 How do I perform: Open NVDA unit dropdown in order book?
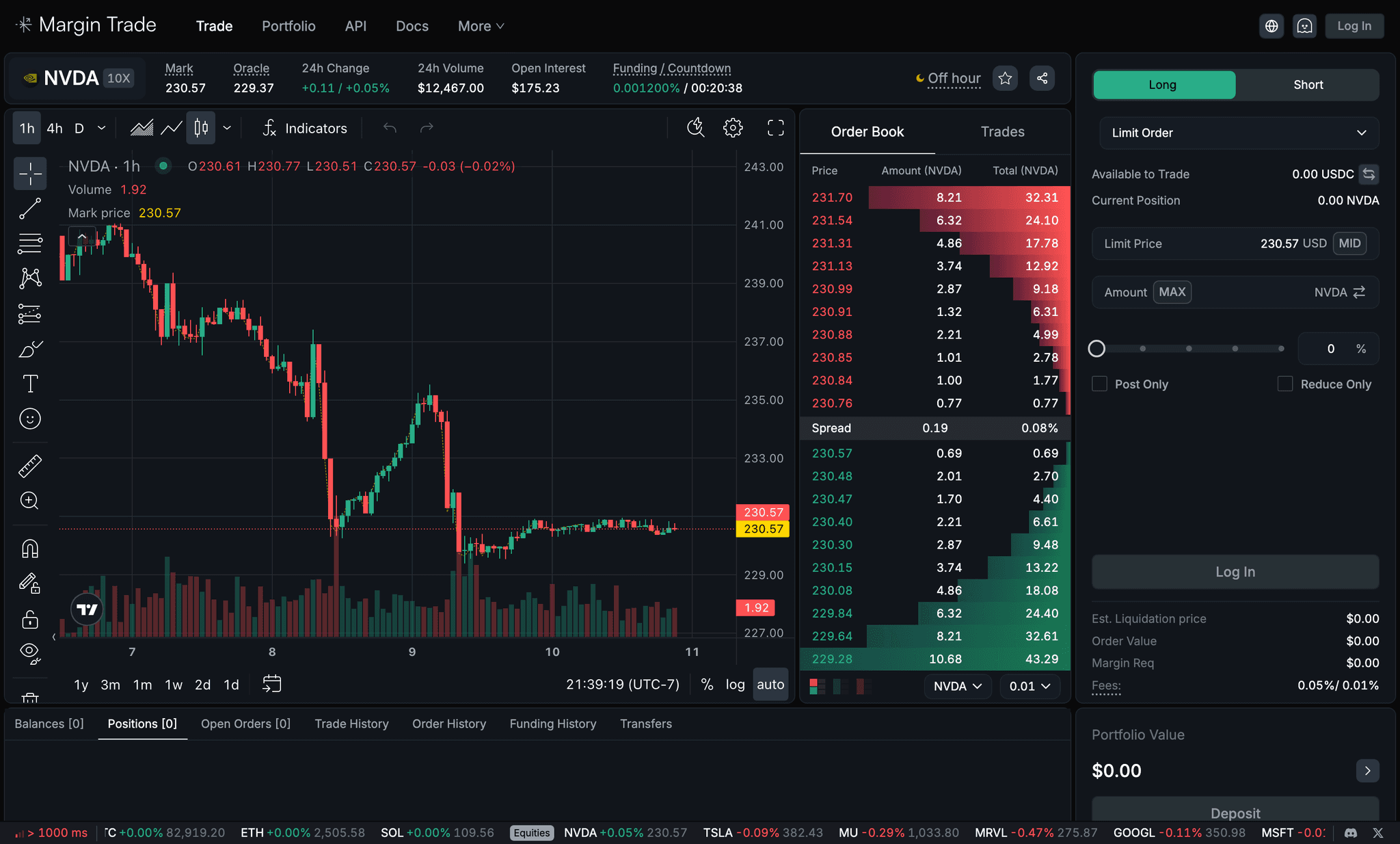click(957, 686)
